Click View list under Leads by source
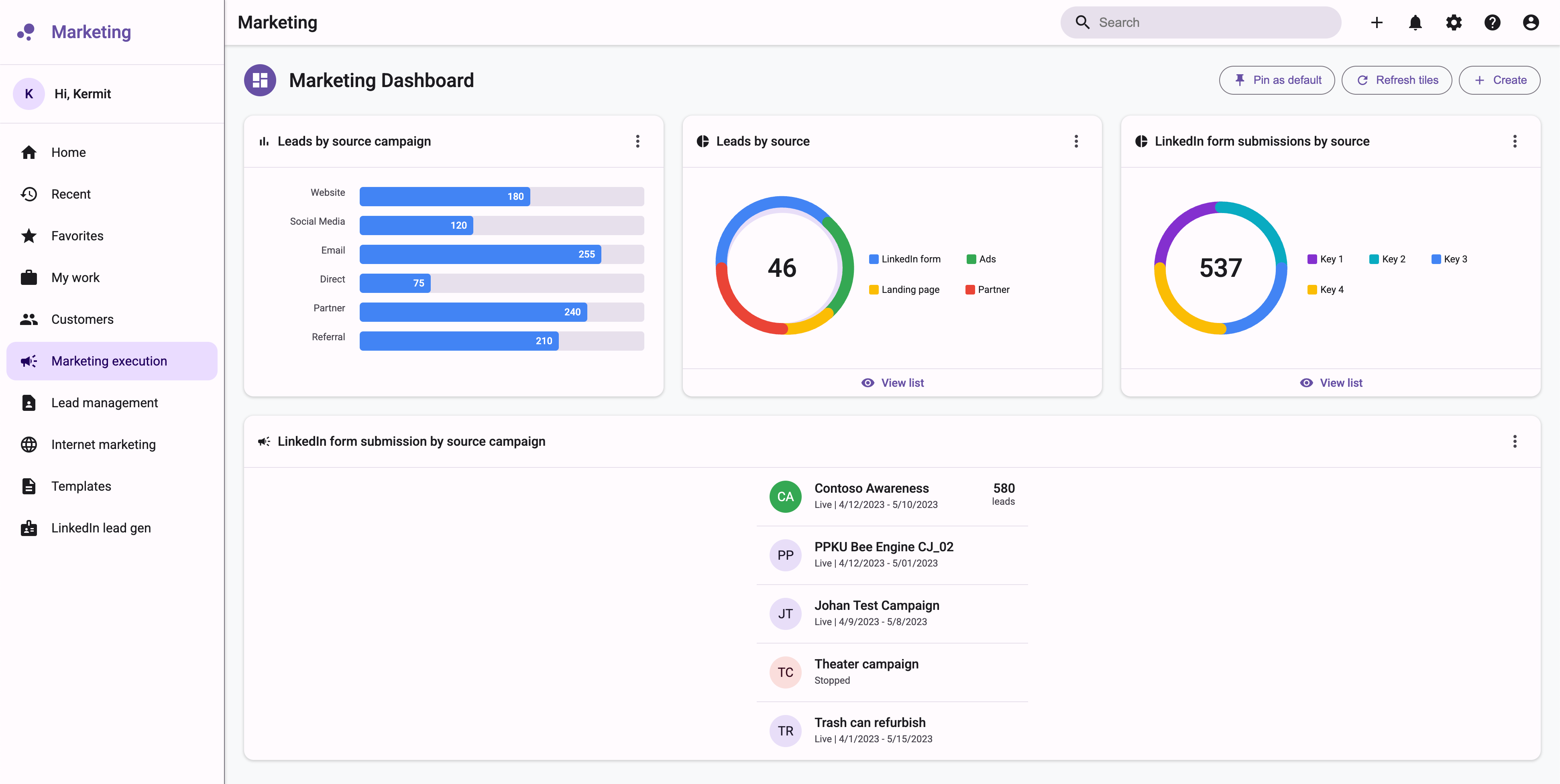 pyautogui.click(x=892, y=383)
